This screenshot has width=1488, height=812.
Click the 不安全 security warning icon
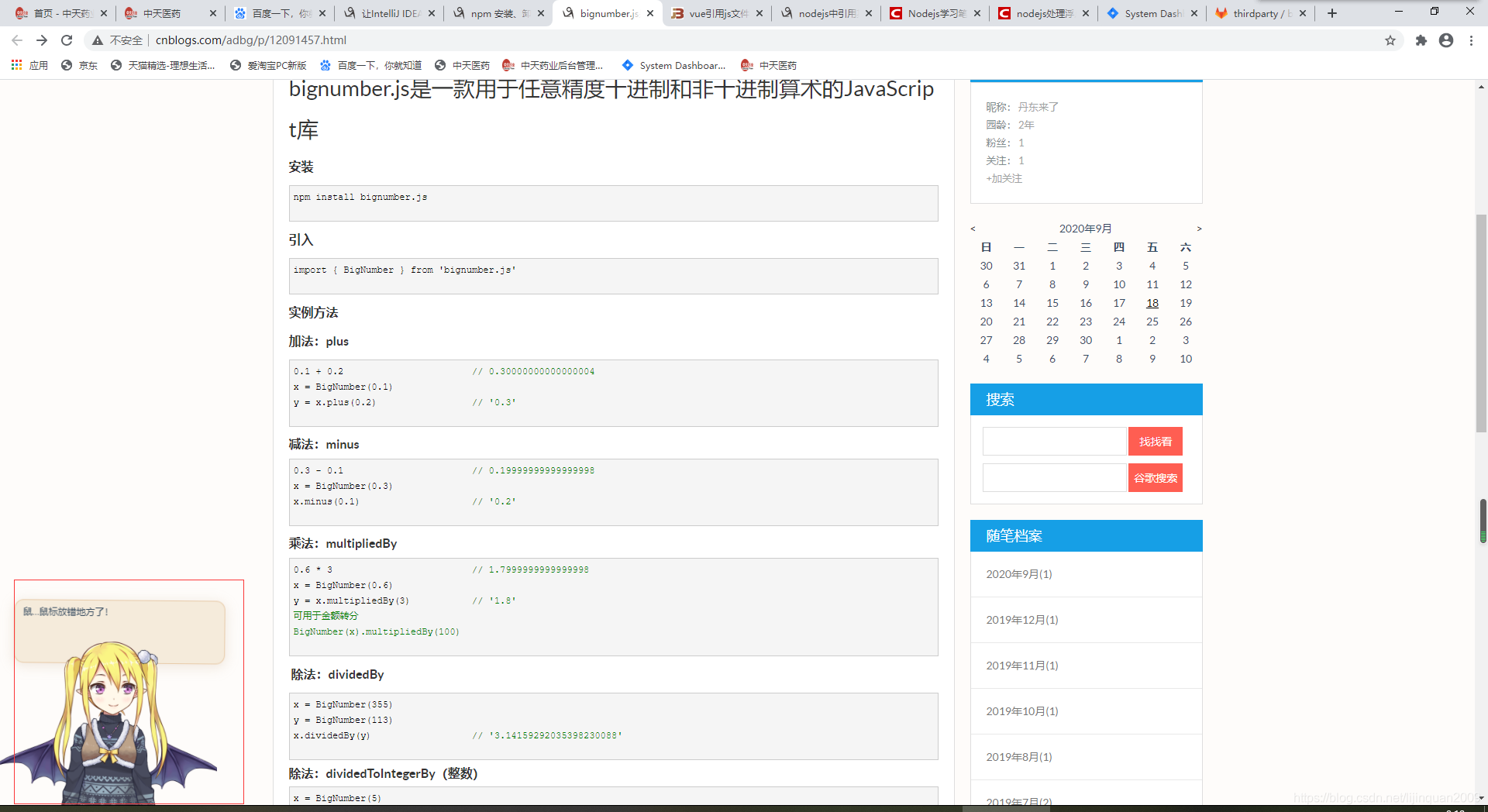[98, 40]
